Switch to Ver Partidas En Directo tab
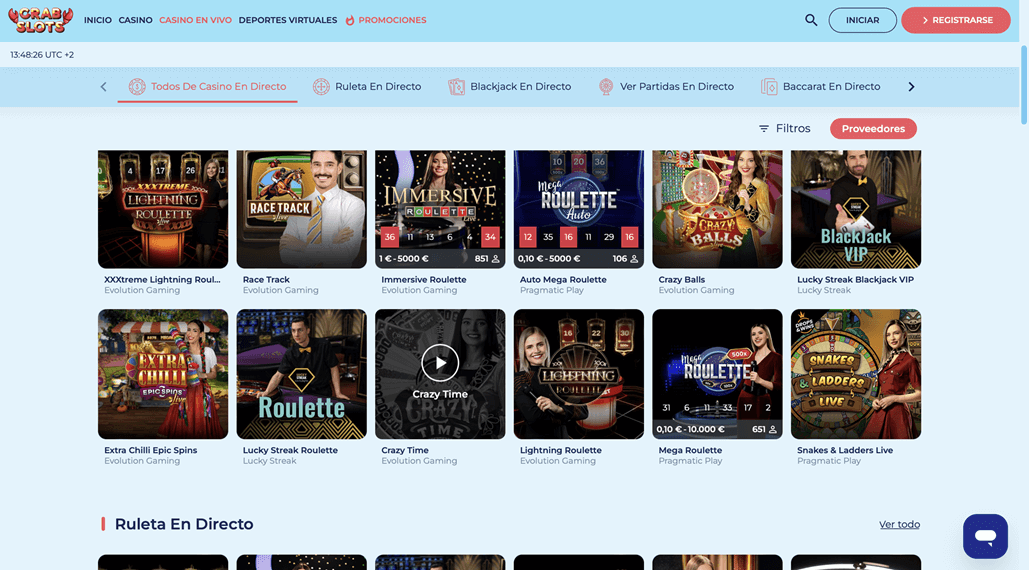This screenshot has height=570, width=1029. [666, 87]
